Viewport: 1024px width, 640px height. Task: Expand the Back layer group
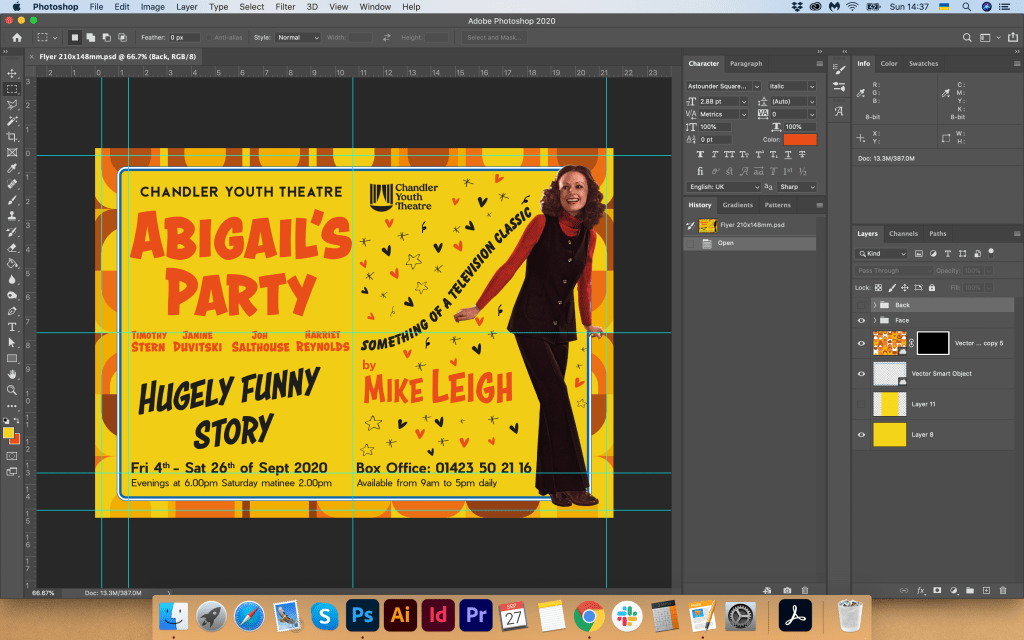(874, 305)
